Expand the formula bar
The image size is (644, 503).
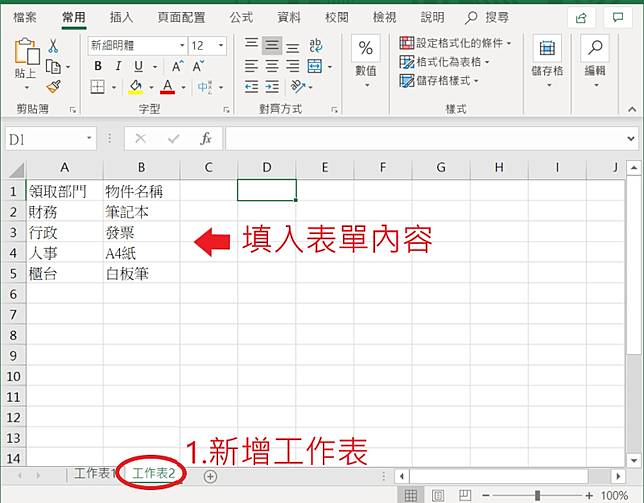pyautogui.click(x=631, y=139)
